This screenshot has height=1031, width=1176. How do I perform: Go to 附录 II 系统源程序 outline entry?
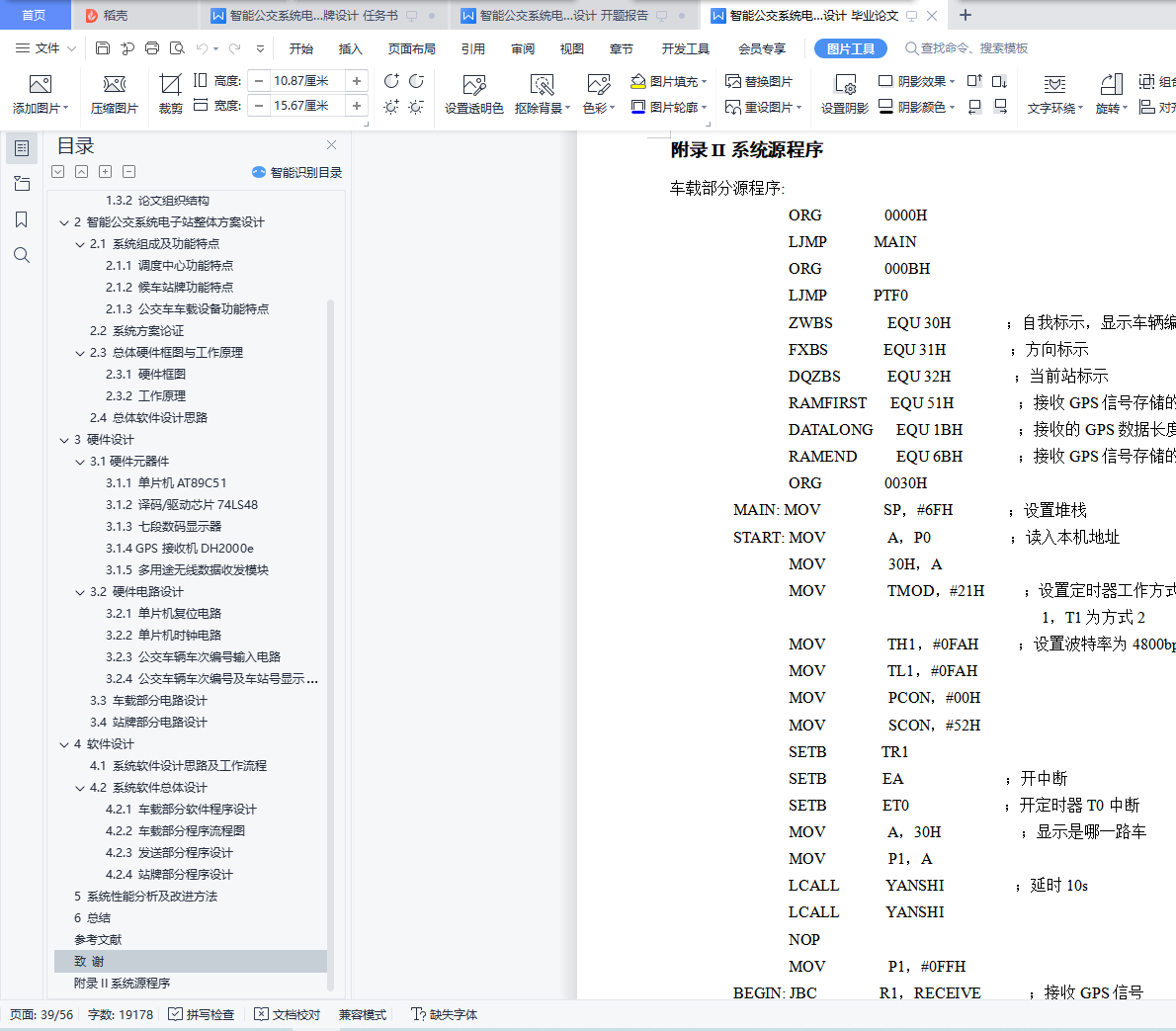123,983
